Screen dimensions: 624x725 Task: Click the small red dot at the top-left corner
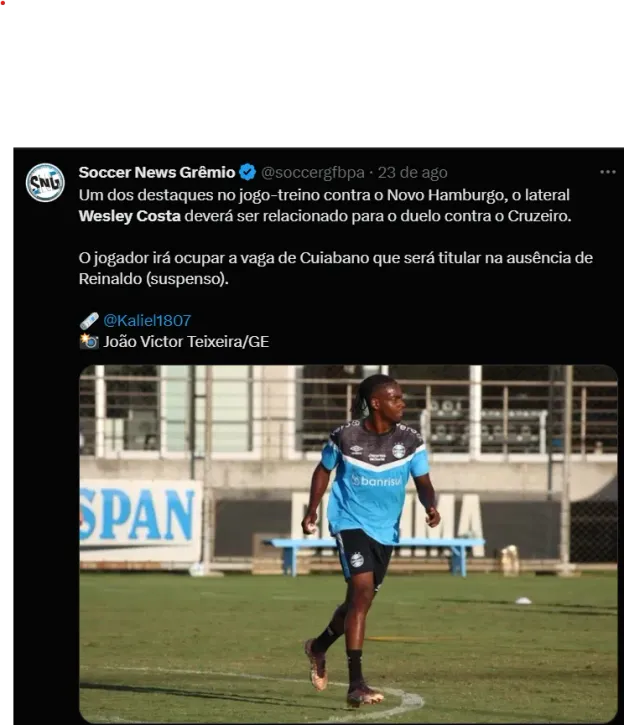point(3,3)
